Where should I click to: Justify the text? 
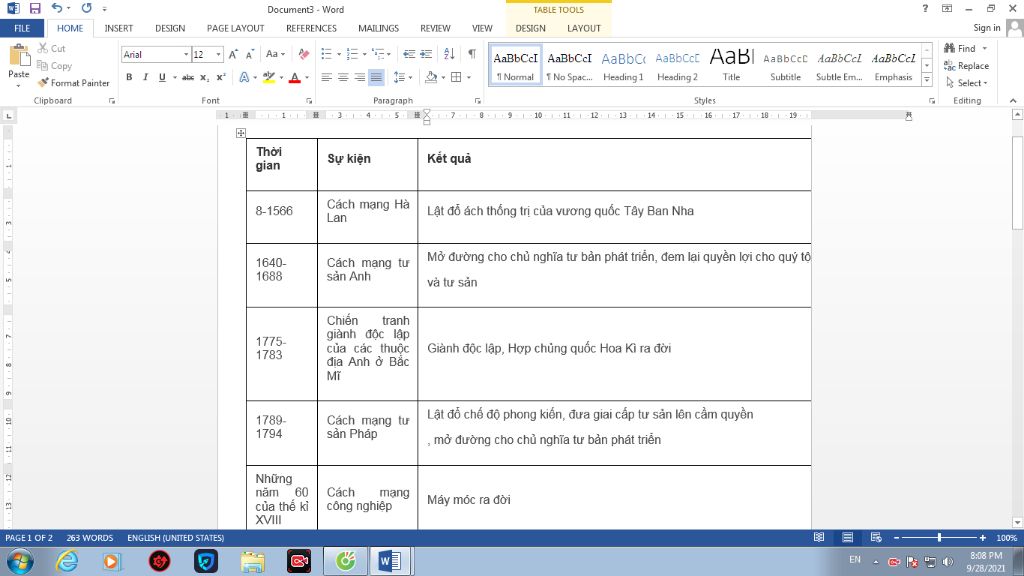pos(376,77)
